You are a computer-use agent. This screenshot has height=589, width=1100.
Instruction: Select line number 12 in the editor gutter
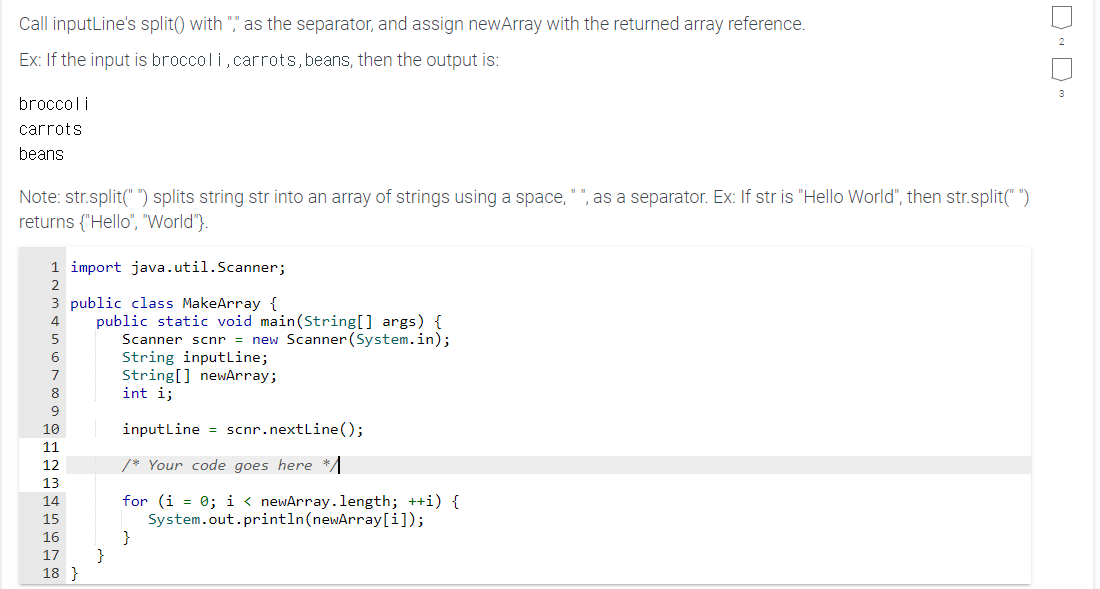(x=51, y=464)
